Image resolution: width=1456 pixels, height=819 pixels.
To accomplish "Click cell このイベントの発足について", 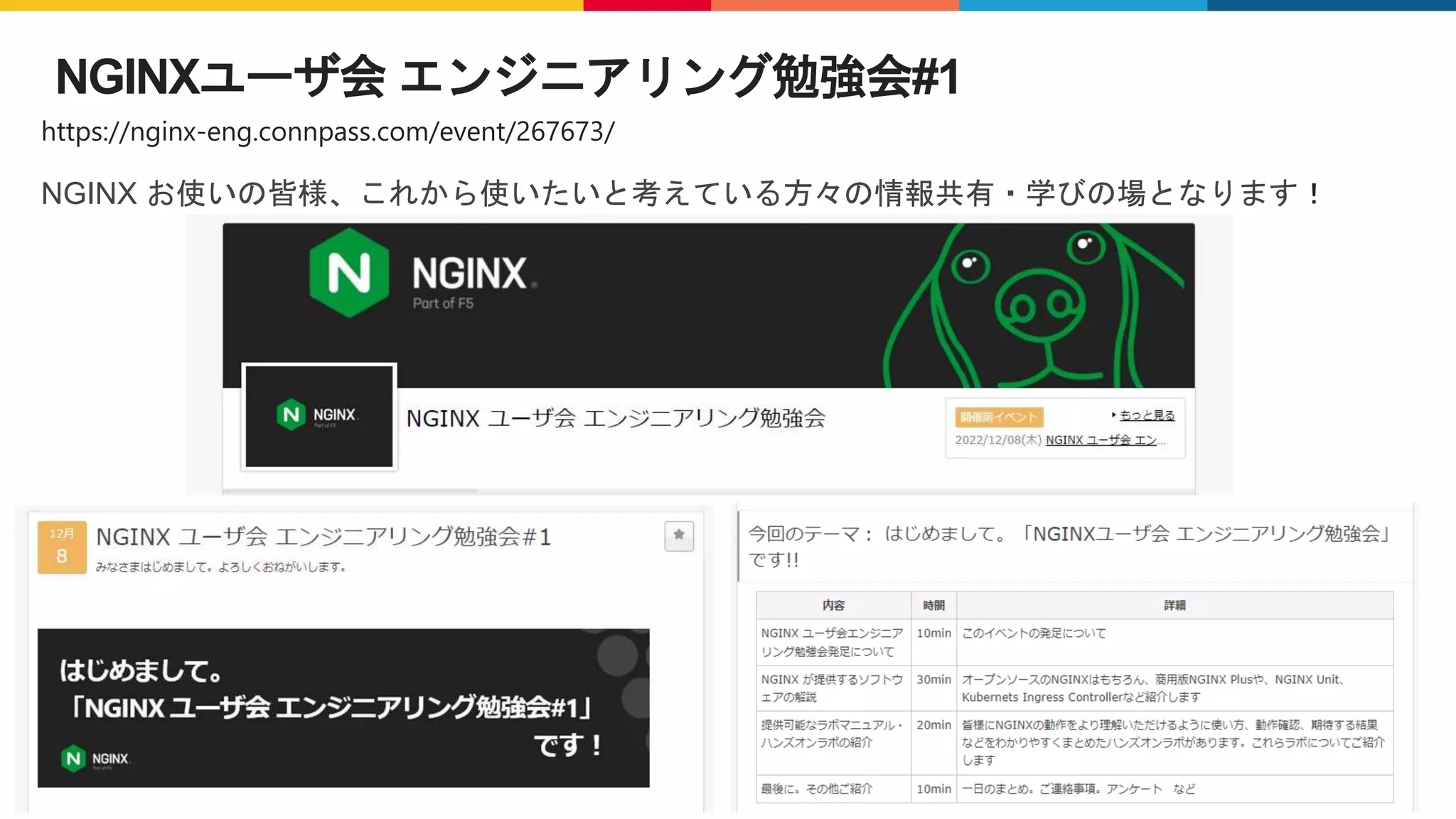I will [x=1174, y=642].
